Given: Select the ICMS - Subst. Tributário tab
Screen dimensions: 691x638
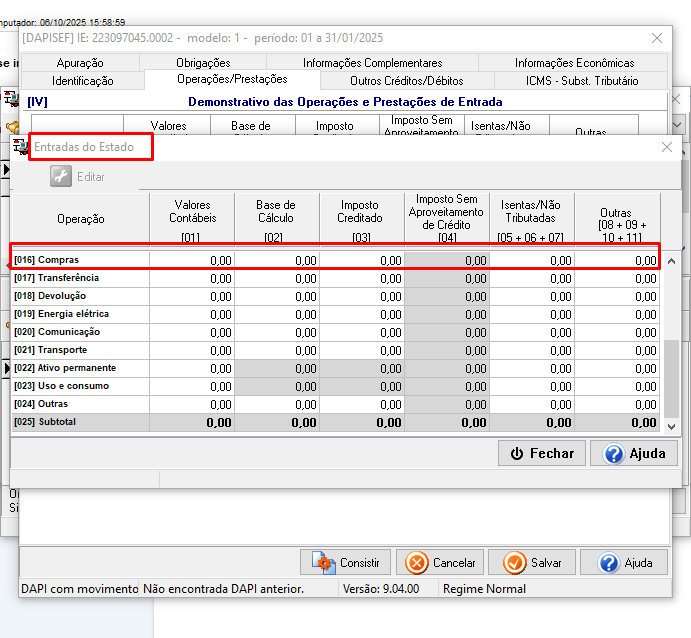Looking at the screenshot, I should pyautogui.click(x=581, y=80).
